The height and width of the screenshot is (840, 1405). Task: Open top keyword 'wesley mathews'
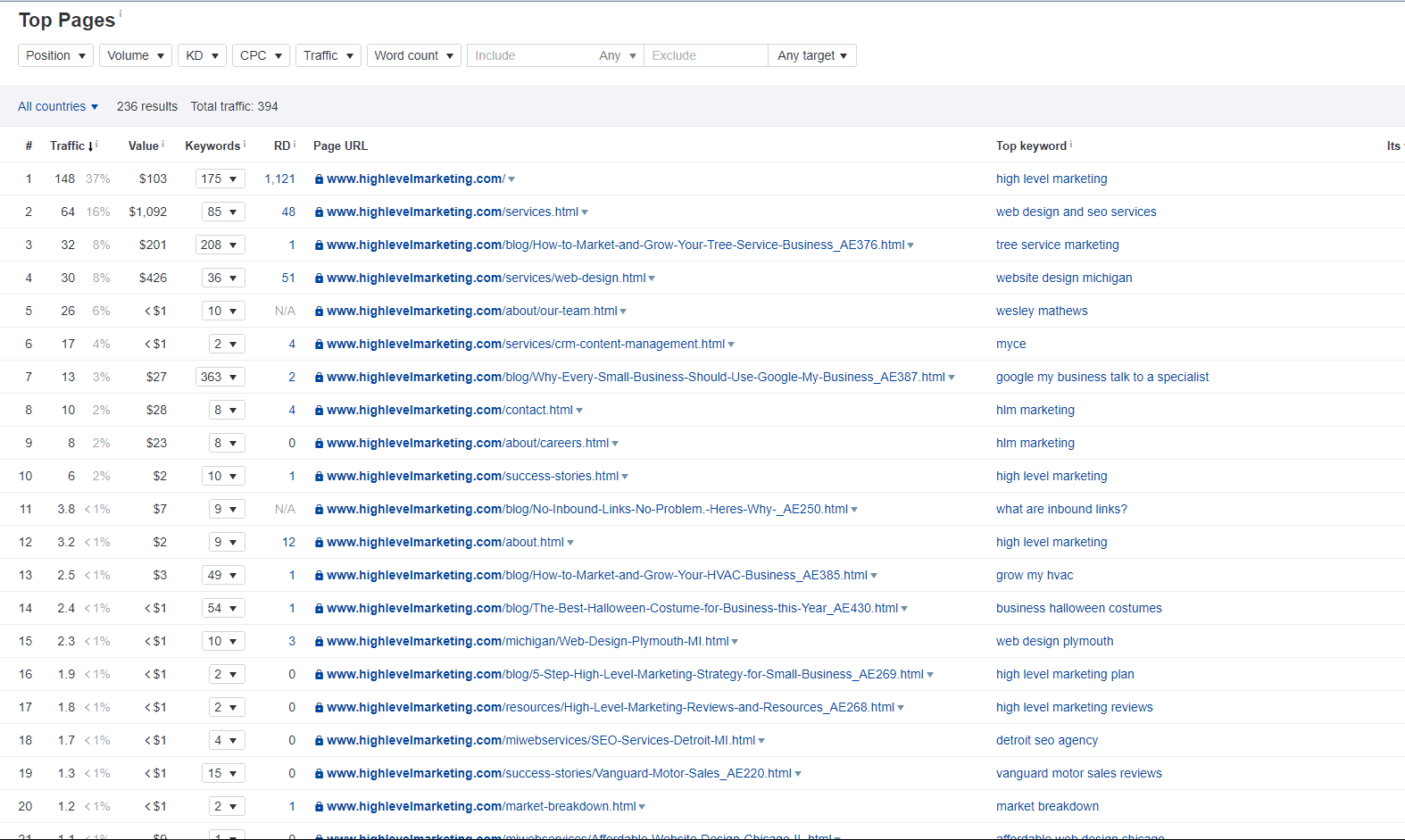tap(1042, 311)
